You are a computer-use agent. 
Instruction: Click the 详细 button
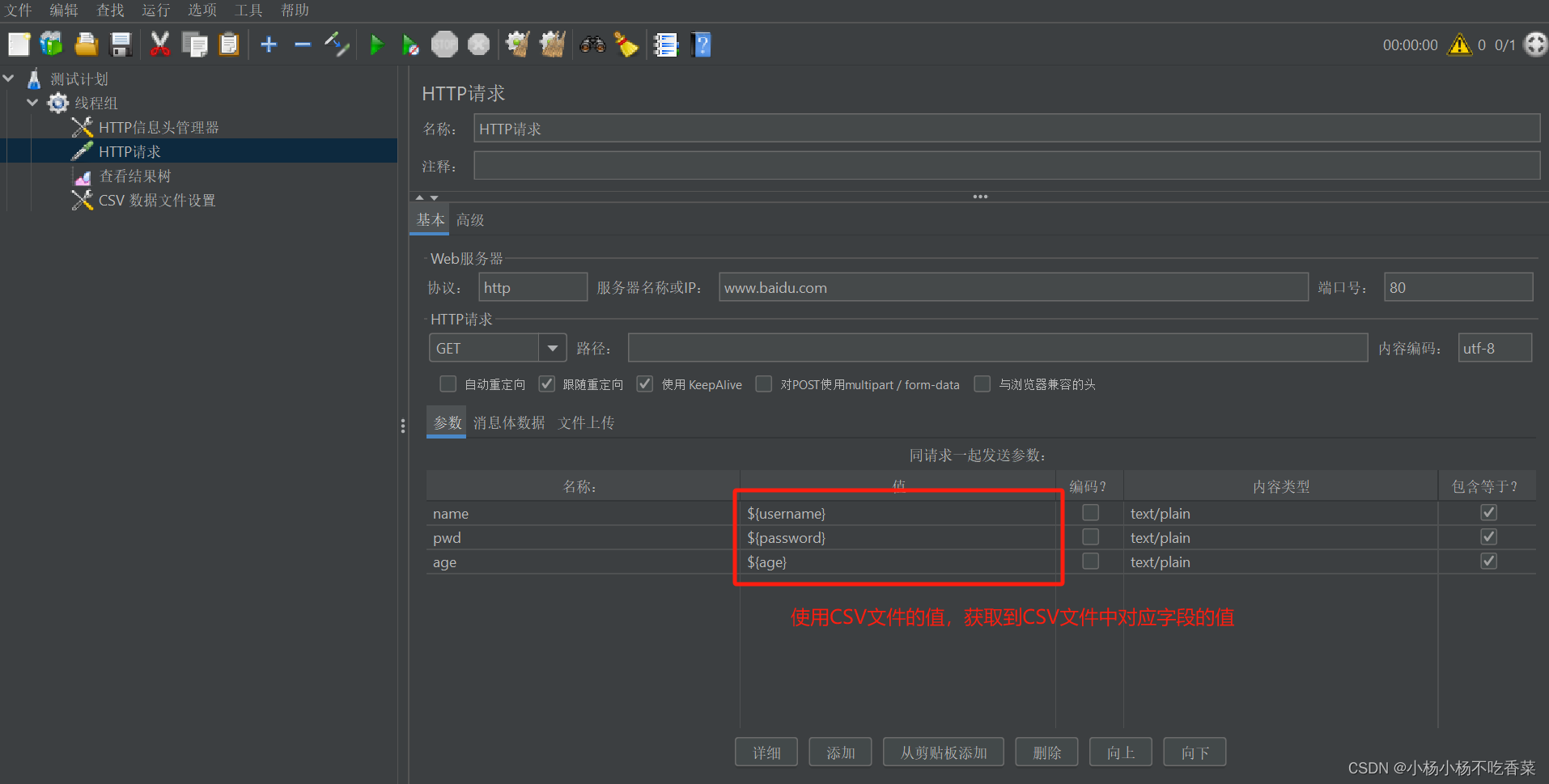point(766,752)
